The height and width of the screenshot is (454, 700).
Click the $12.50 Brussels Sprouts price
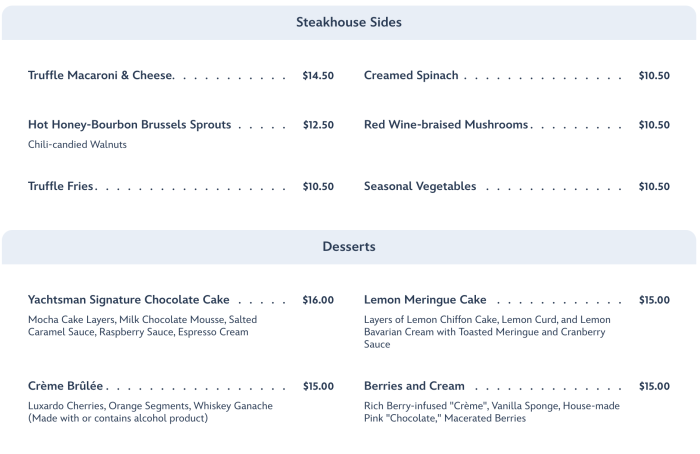pyautogui.click(x=318, y=125)
